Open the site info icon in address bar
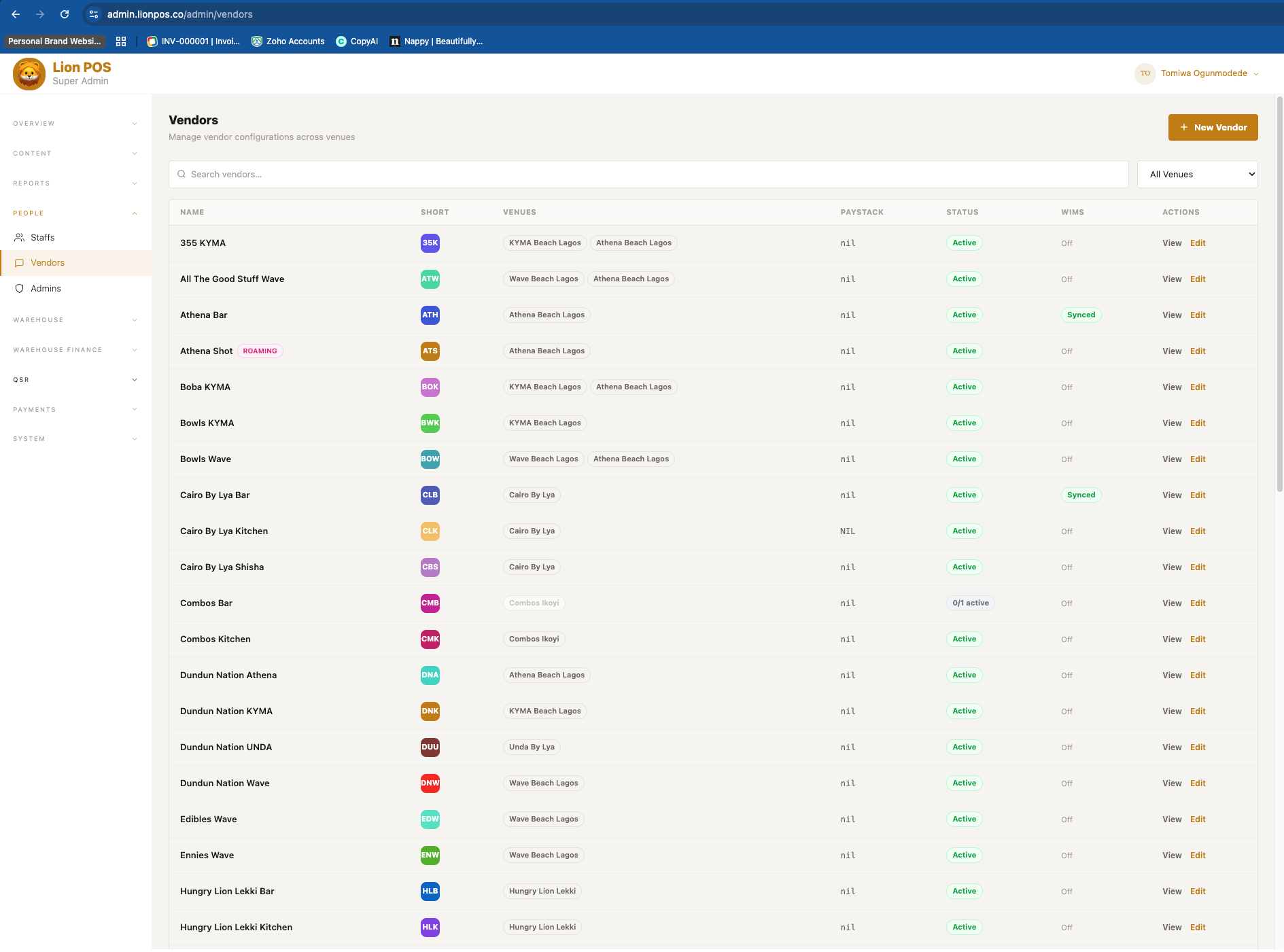Viewport: 1284px width, 952px height. [x=94, y=14]
